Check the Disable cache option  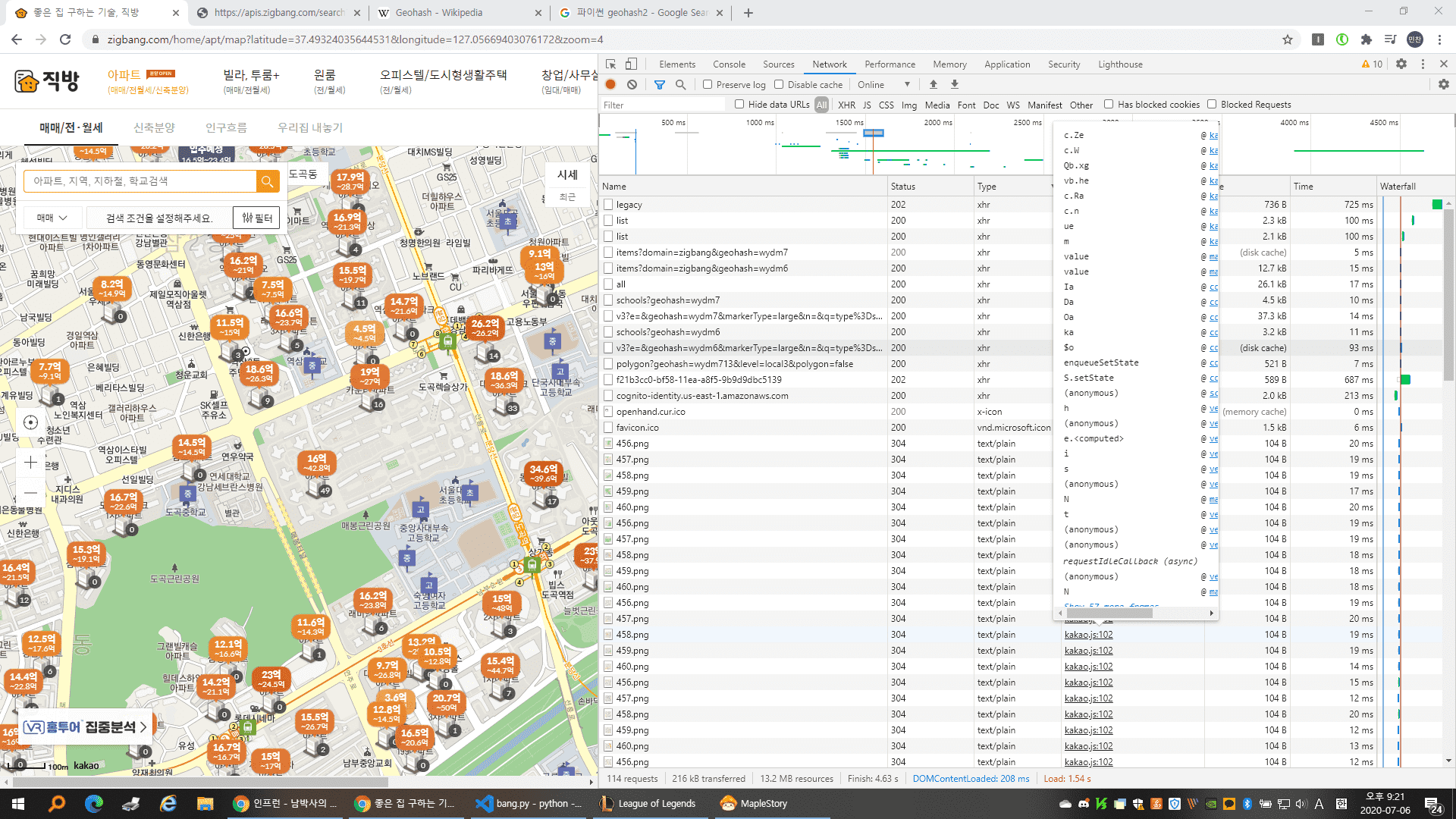pyautogui.click(x=779, y=84)
